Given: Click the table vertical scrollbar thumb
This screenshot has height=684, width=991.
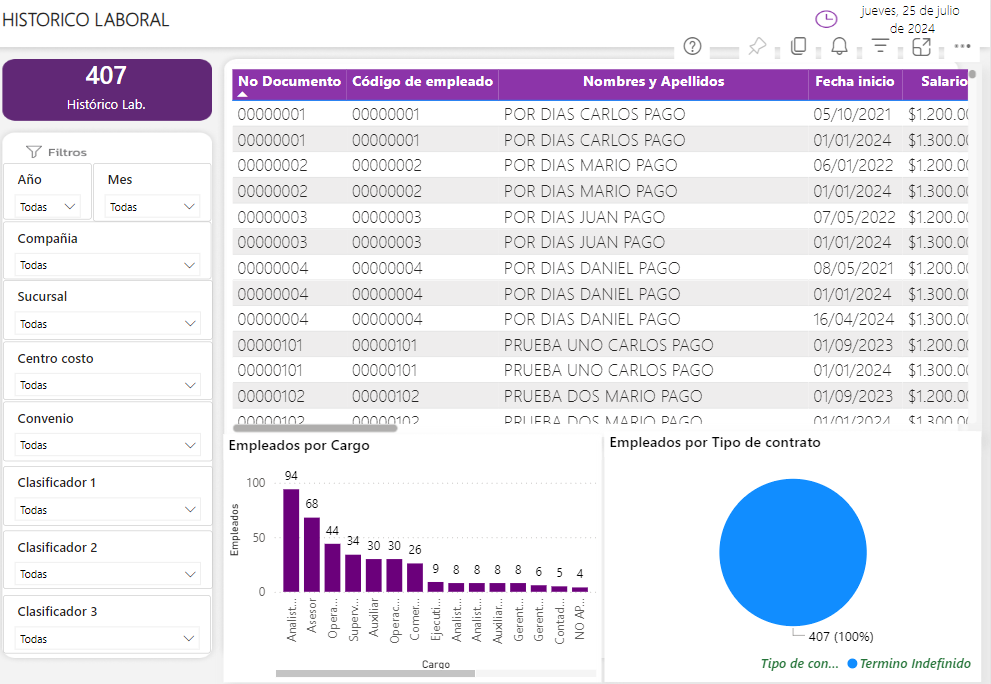Looking at the screenshot, I should (972, 73).
